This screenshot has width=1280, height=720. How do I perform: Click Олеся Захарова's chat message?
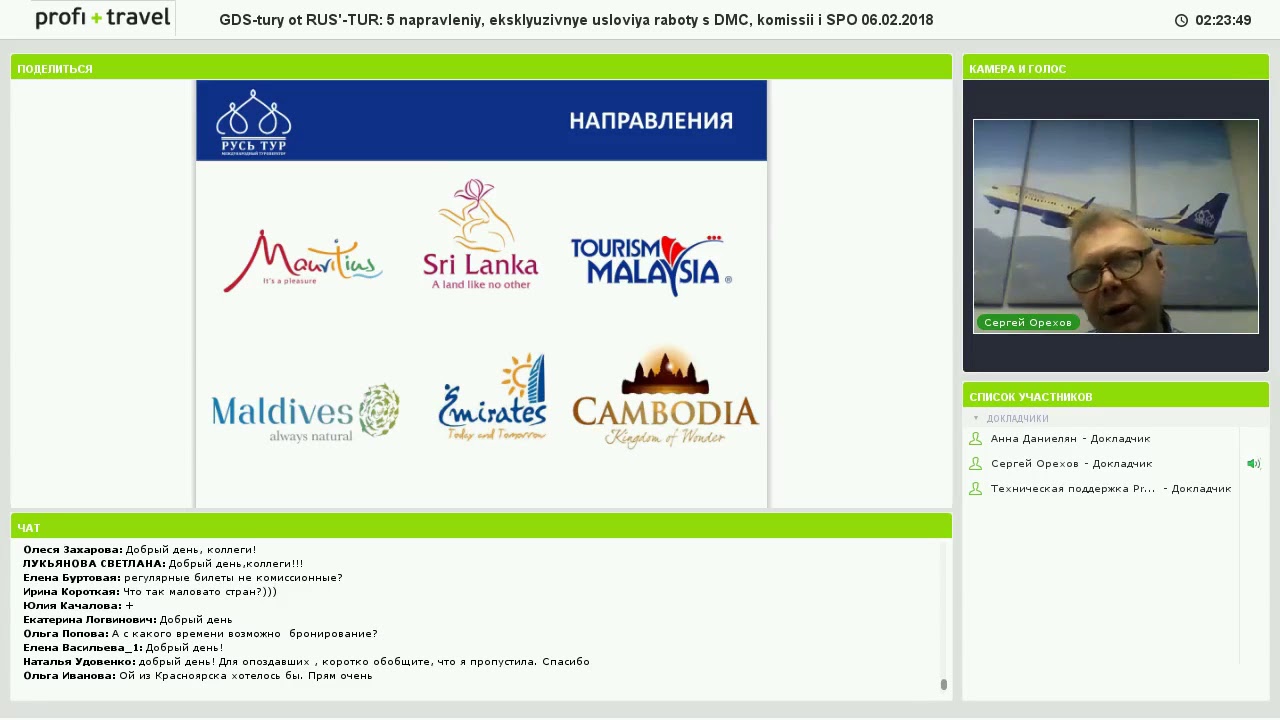140,550
